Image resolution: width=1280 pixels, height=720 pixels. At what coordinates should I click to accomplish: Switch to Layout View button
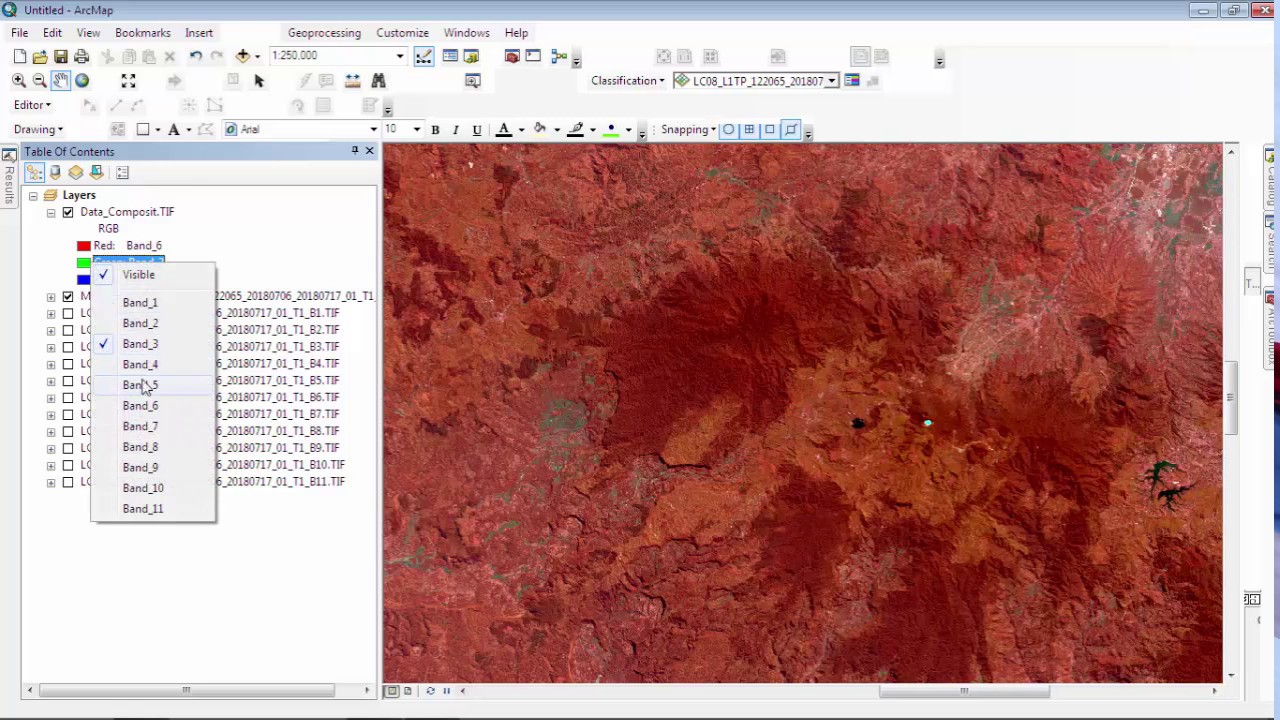[407, 691]
